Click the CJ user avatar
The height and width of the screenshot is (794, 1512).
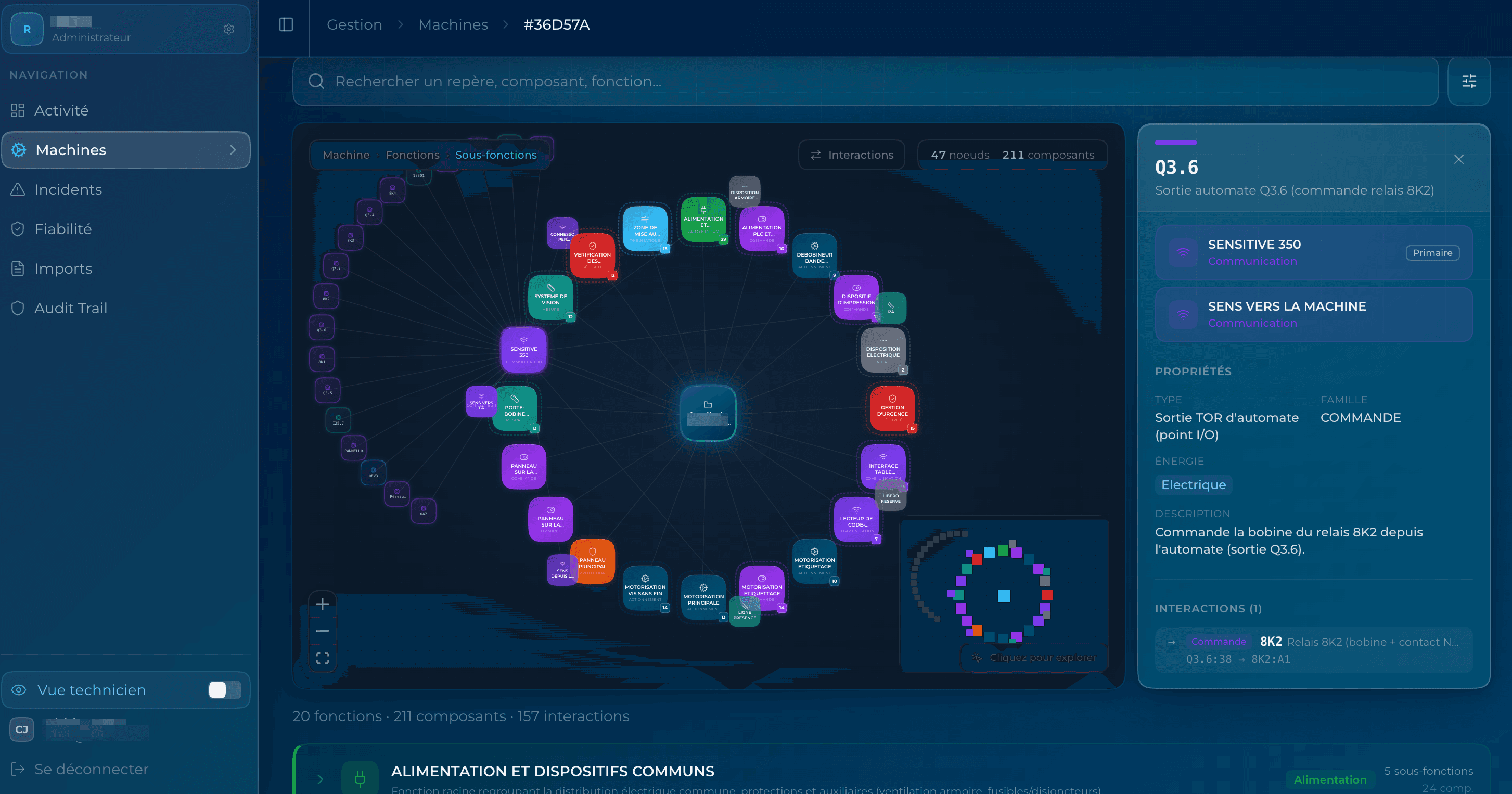22,729
